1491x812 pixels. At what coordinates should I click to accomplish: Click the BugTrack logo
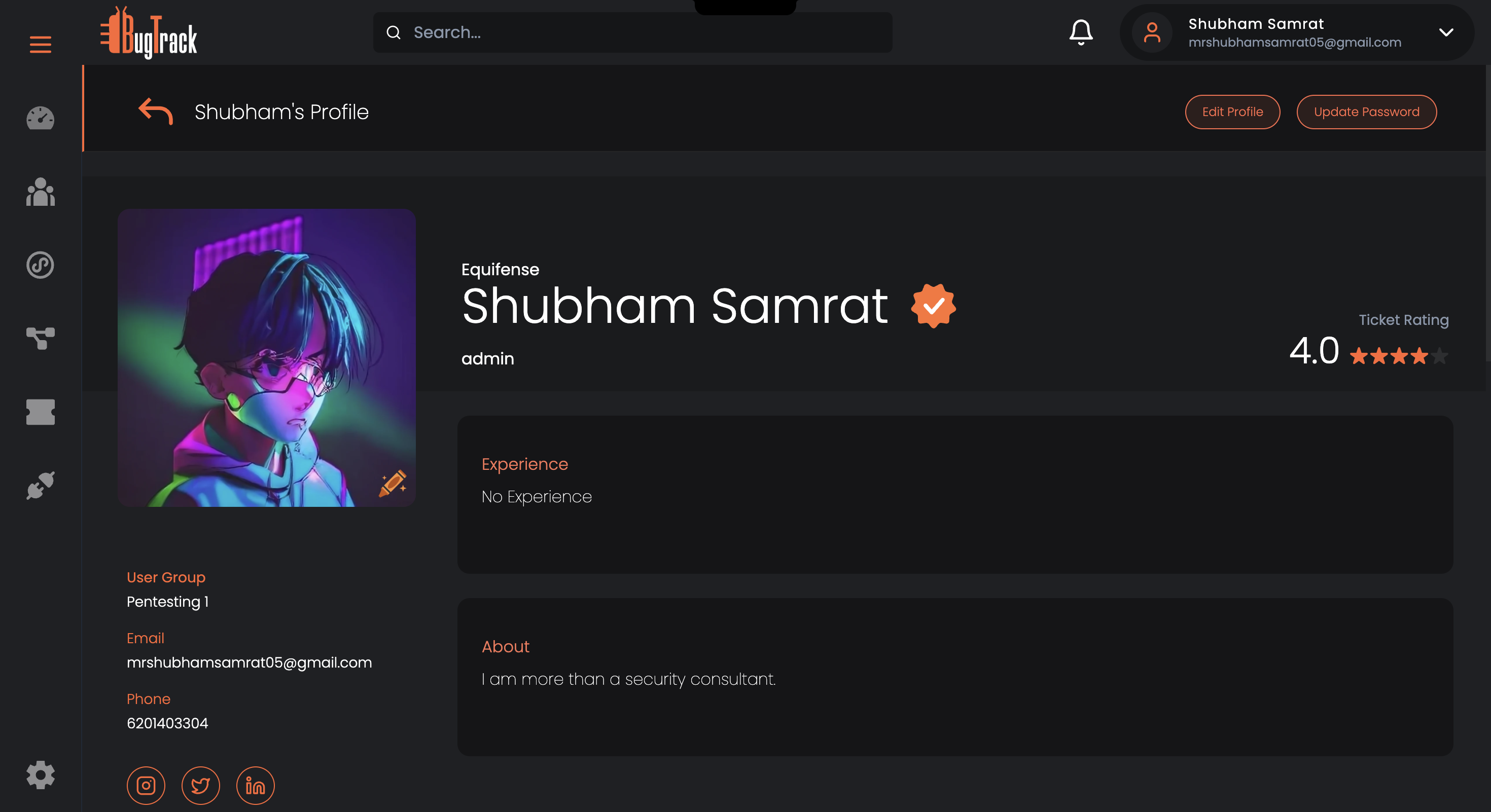(149, 33)
